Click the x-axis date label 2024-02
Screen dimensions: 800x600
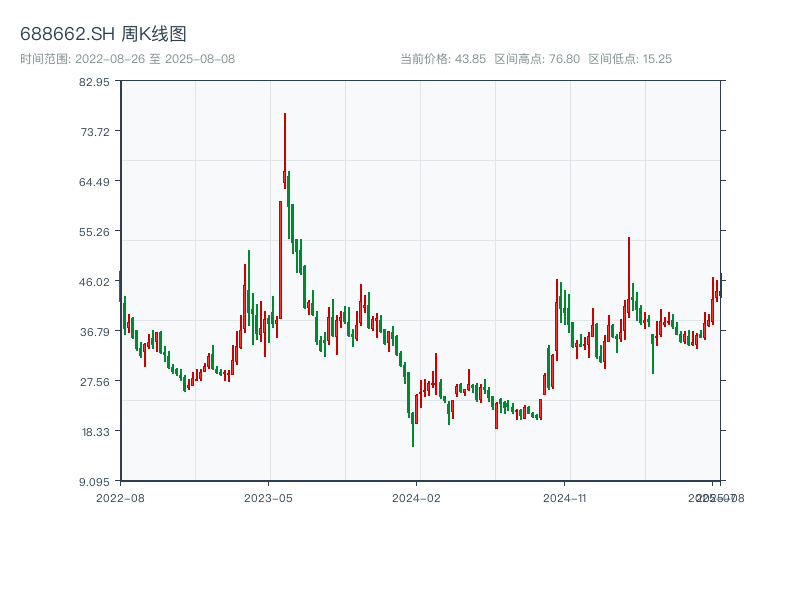click(x=416, y=498)
